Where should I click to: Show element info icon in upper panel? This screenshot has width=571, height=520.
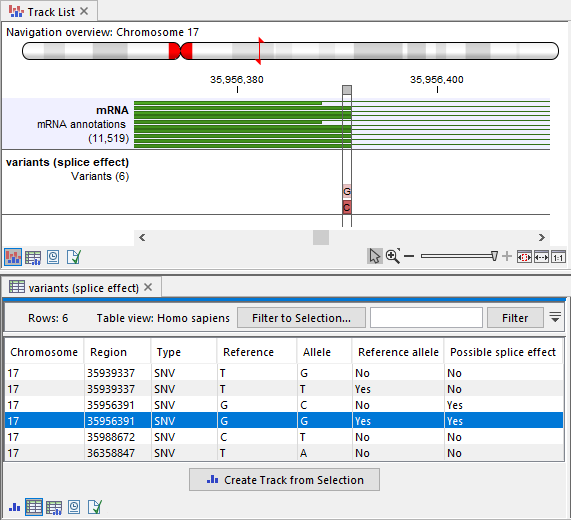click(74, 257)
